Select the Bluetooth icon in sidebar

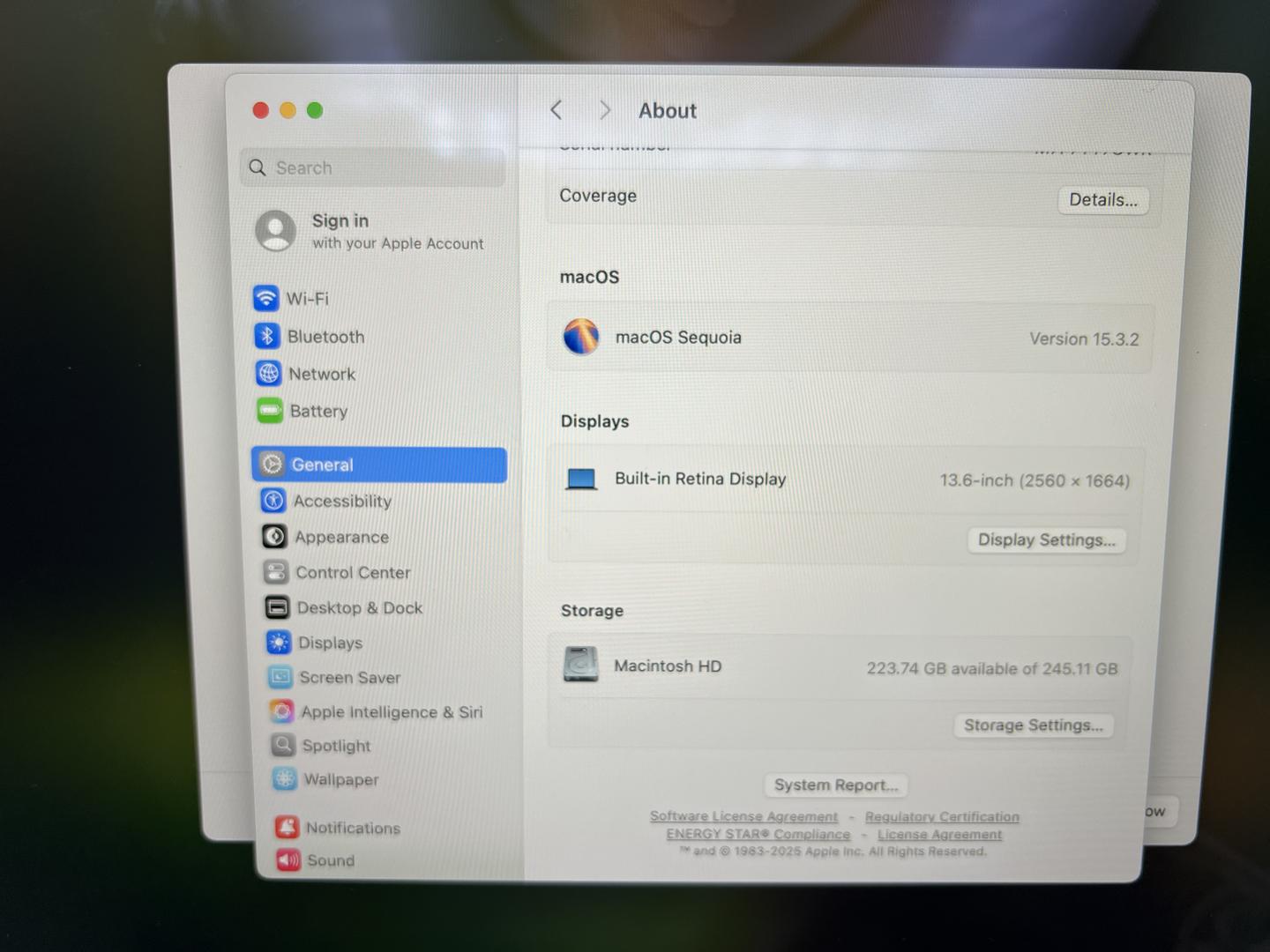coord(267,336)
